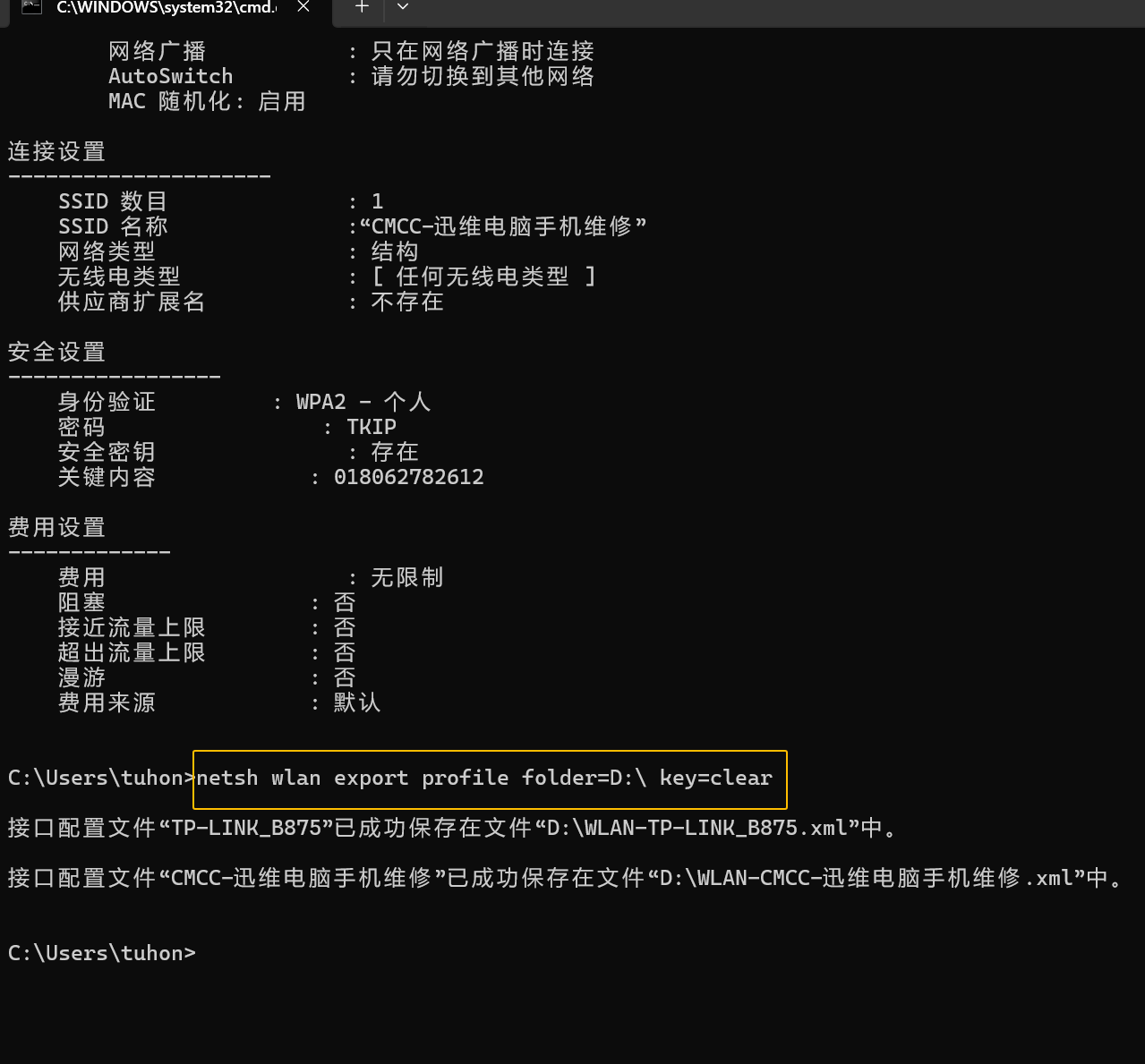Image resolution: width=1145 pixels, height=1064 pixels.
Task: Click the 网络广播 label
Action: 158,51
